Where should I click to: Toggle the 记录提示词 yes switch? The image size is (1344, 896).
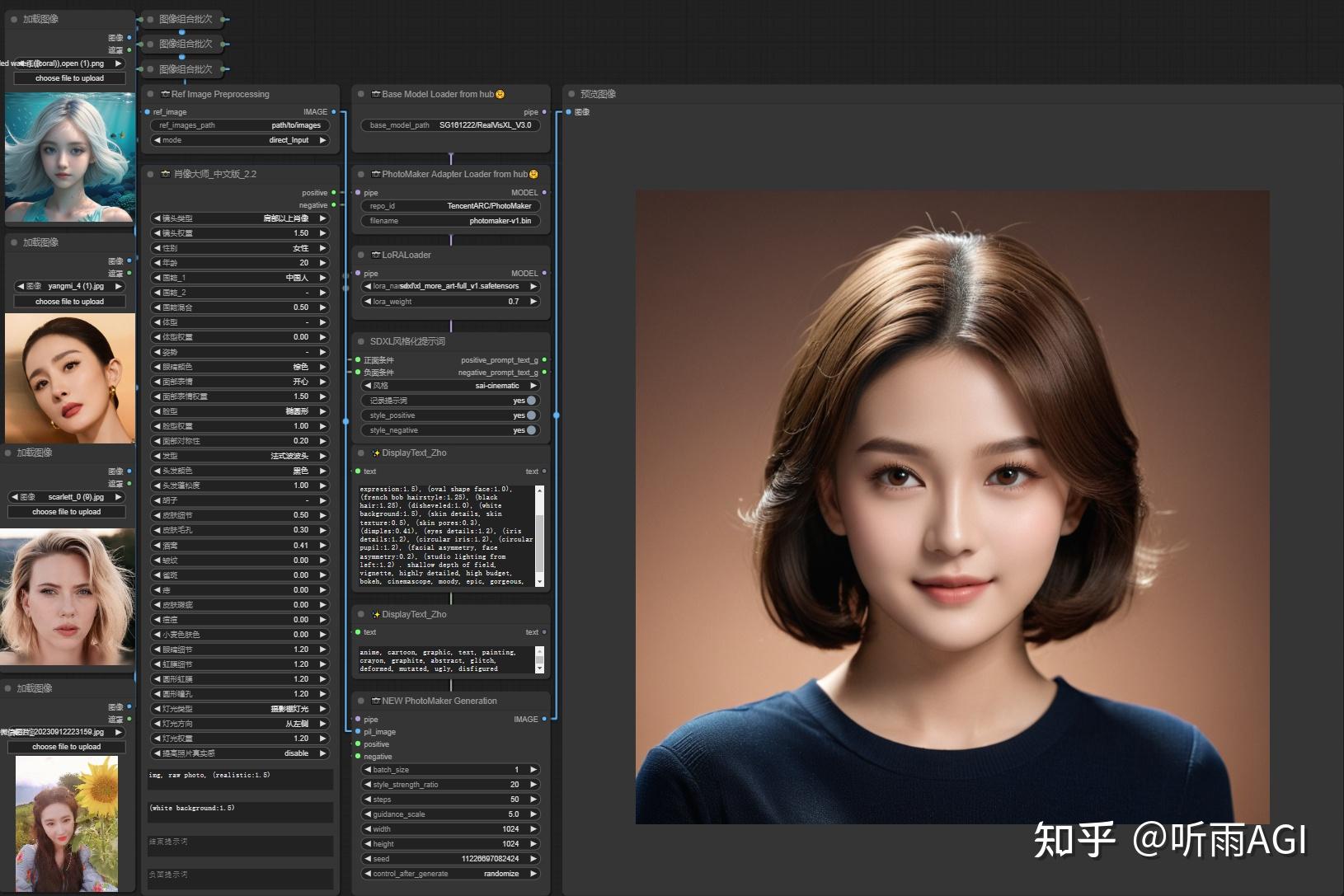click(x=531, y=400)
